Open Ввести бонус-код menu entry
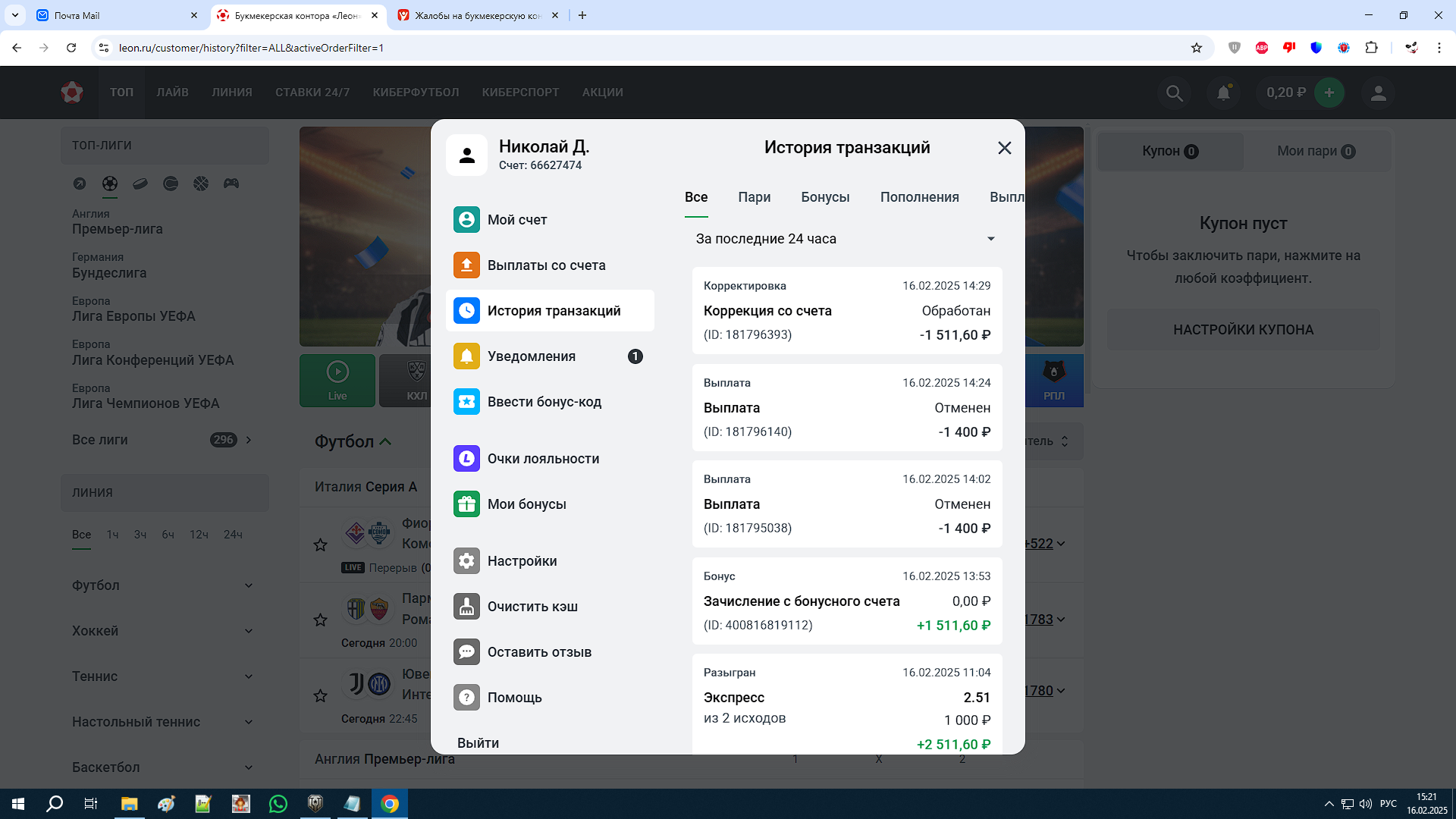The image size is (1456, 819). point(550,402)
